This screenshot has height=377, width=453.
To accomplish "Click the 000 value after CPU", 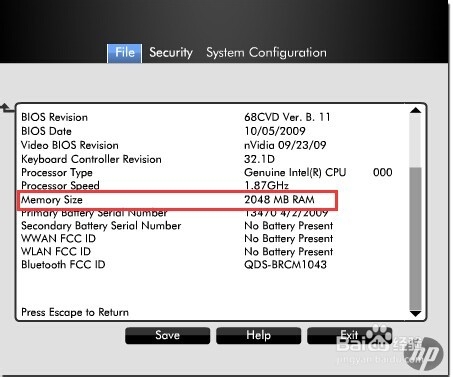I will pyautogui.click(x=383, y=172).
